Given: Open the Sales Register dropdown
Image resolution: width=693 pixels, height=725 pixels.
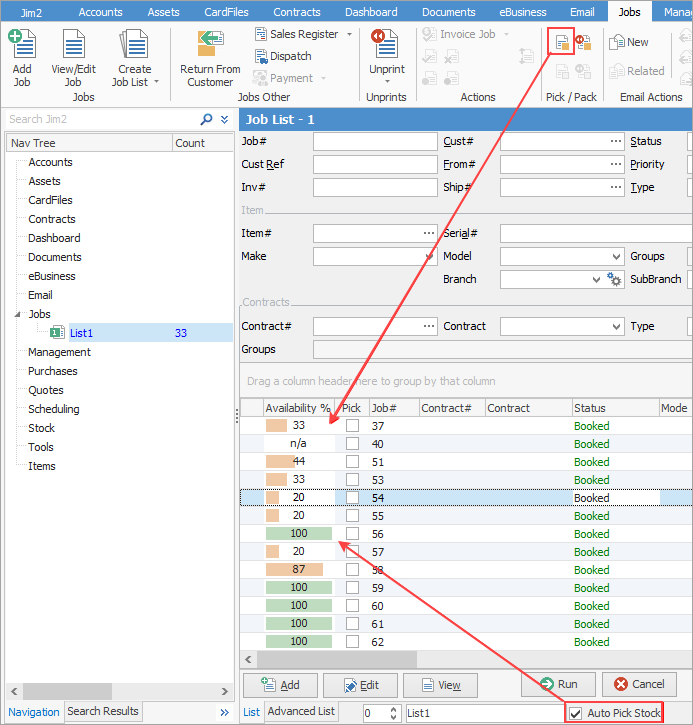Looking at the screenshot, I should coord(349,34).
